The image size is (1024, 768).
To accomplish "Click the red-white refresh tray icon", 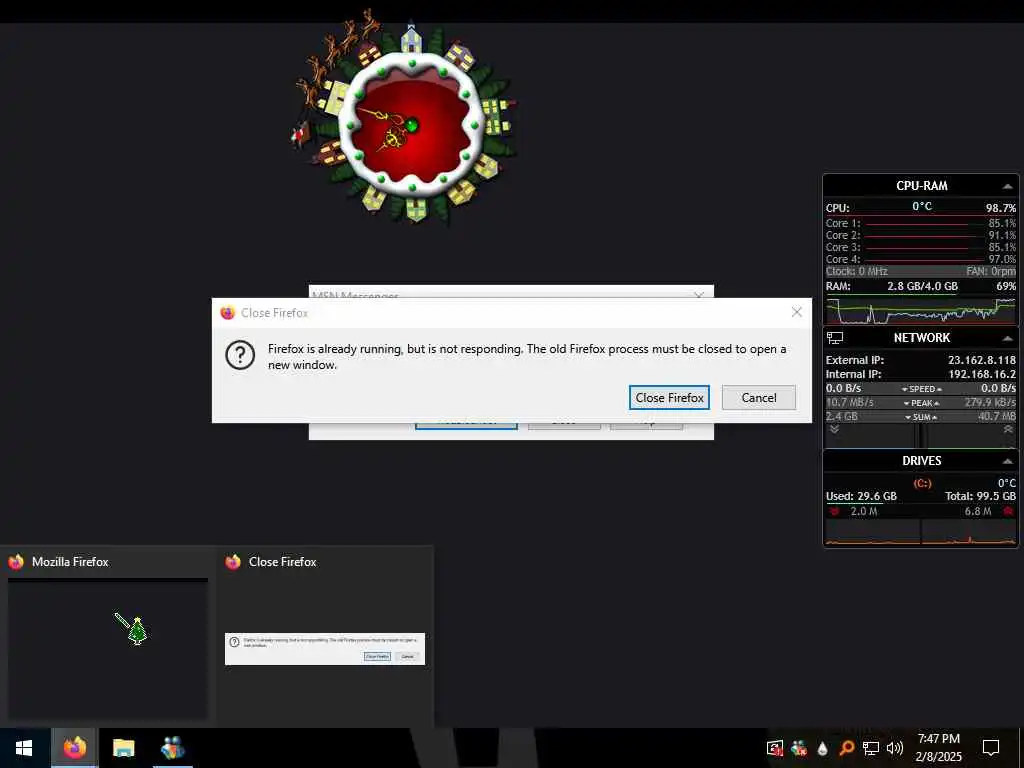I will (x=775, y=748).
